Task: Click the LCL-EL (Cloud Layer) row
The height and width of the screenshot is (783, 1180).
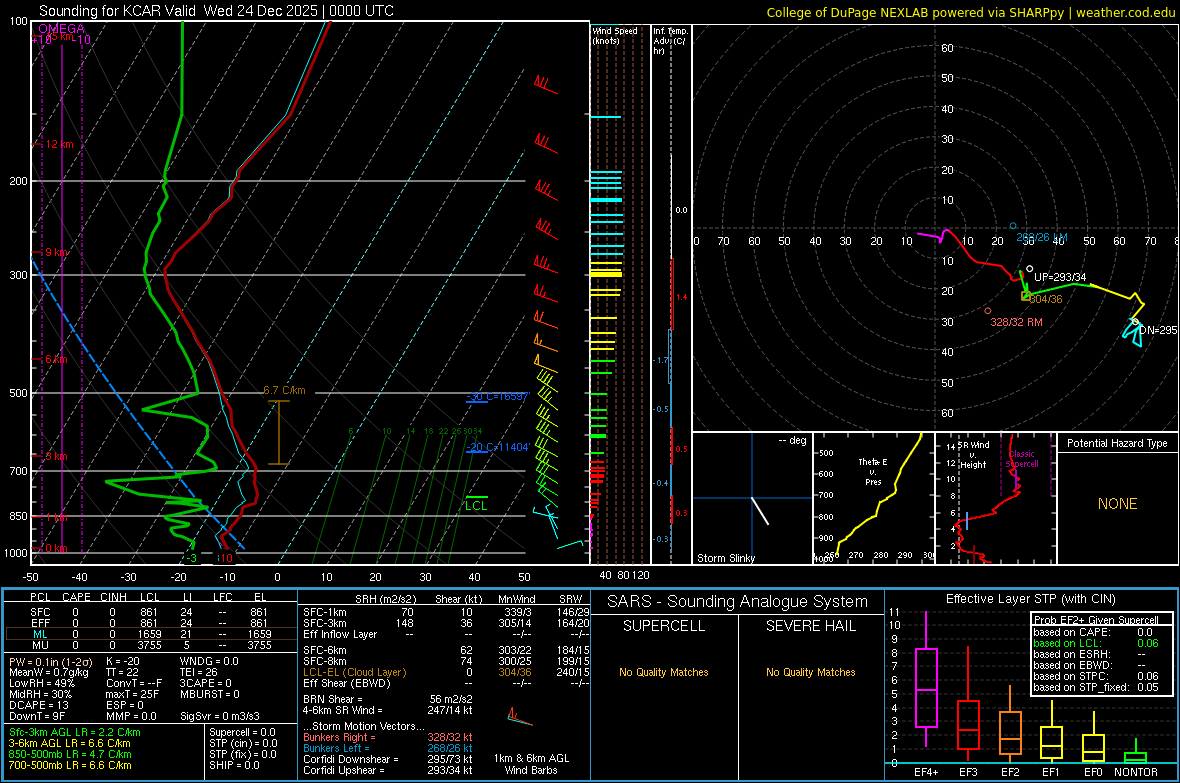Action: point(446,672)
